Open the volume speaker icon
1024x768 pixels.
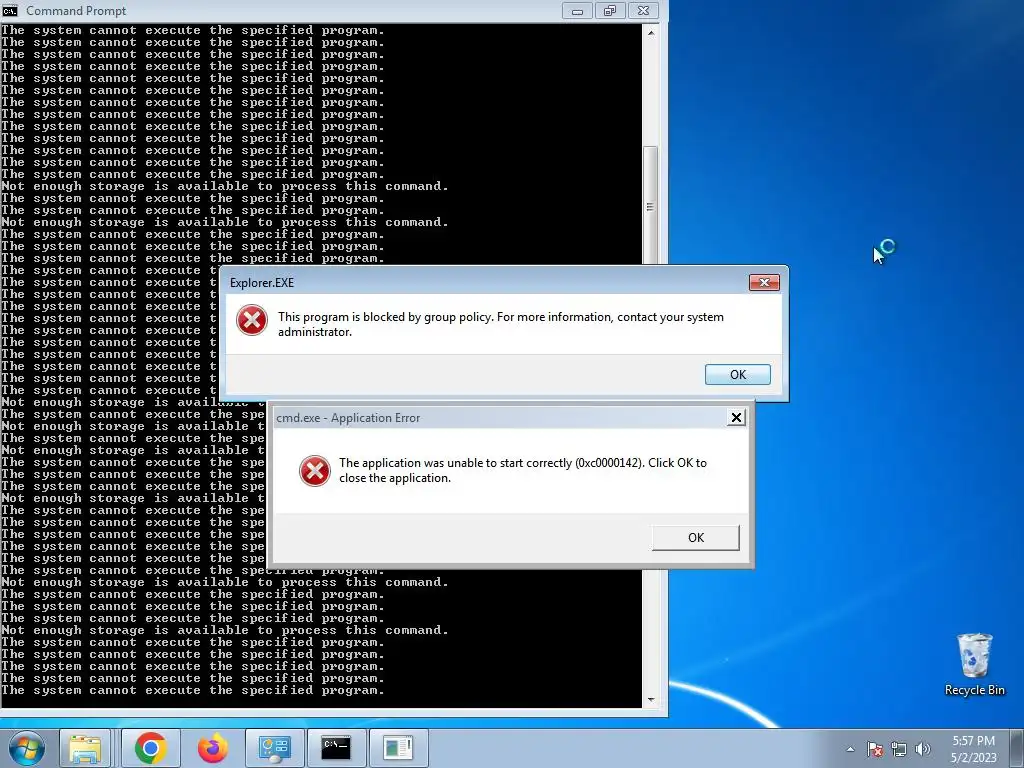(922, 749)
